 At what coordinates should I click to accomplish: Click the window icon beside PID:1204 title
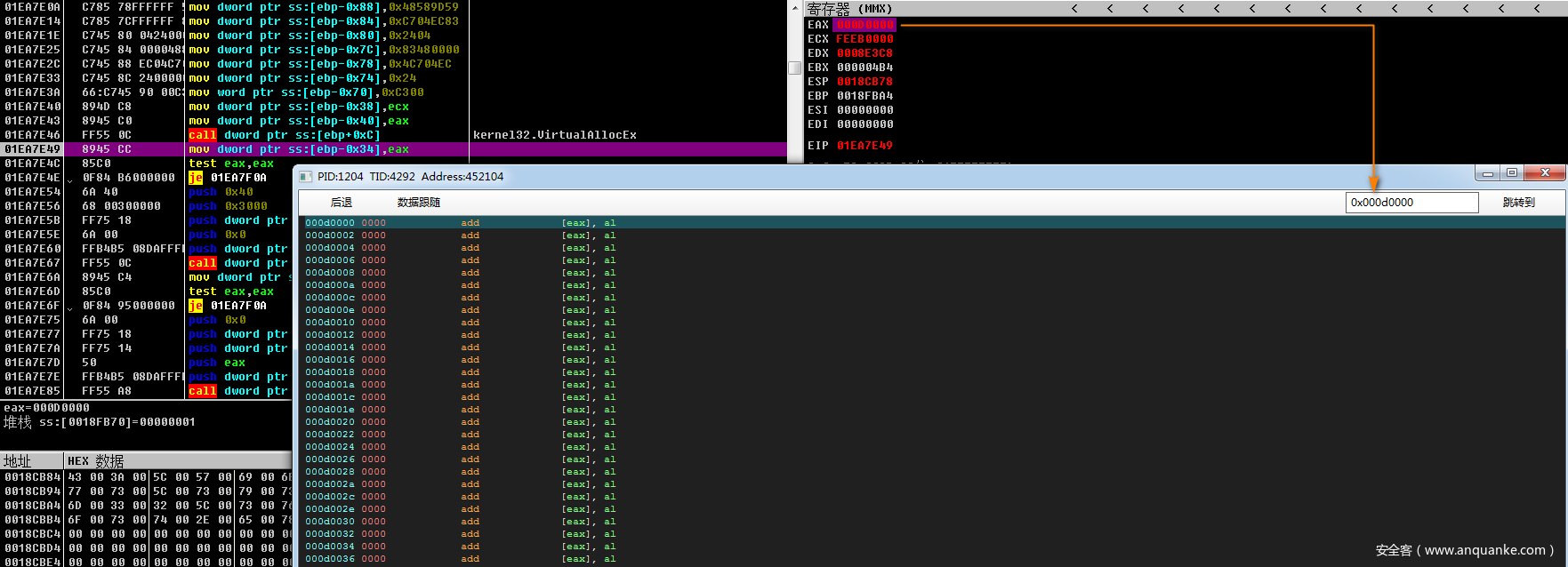click(305, 177)
